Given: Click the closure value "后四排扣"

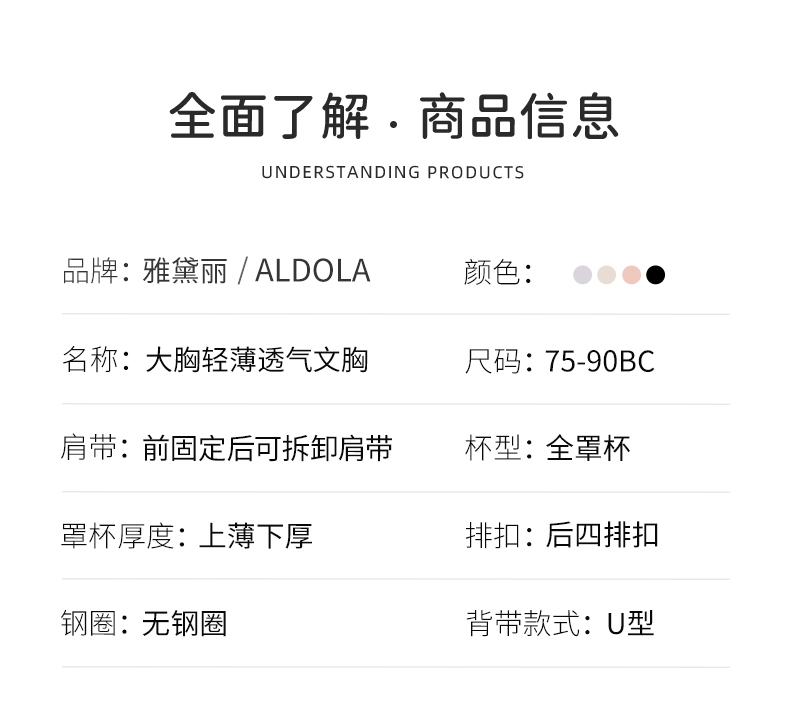Looking at the screenshot, I should [601, 535].
